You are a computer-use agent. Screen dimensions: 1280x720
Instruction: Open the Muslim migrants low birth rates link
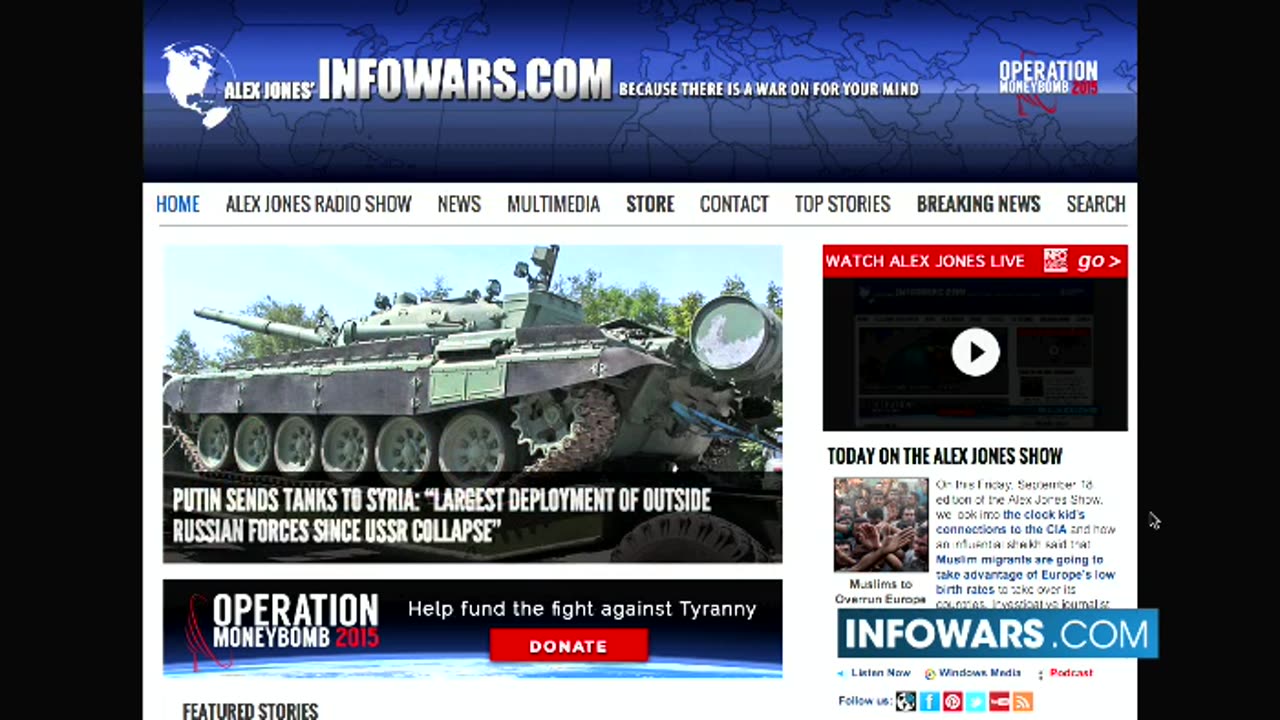[x=1025, y=575]
